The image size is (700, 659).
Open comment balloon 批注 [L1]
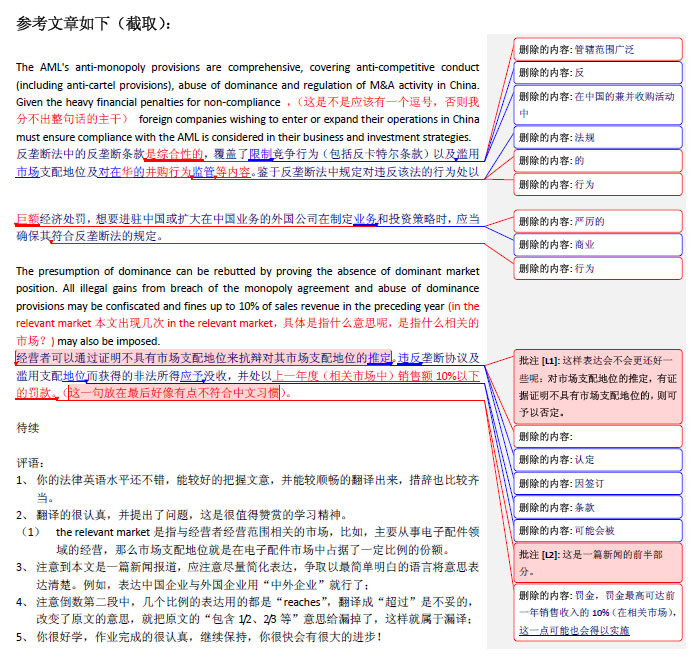pos(598,387)
